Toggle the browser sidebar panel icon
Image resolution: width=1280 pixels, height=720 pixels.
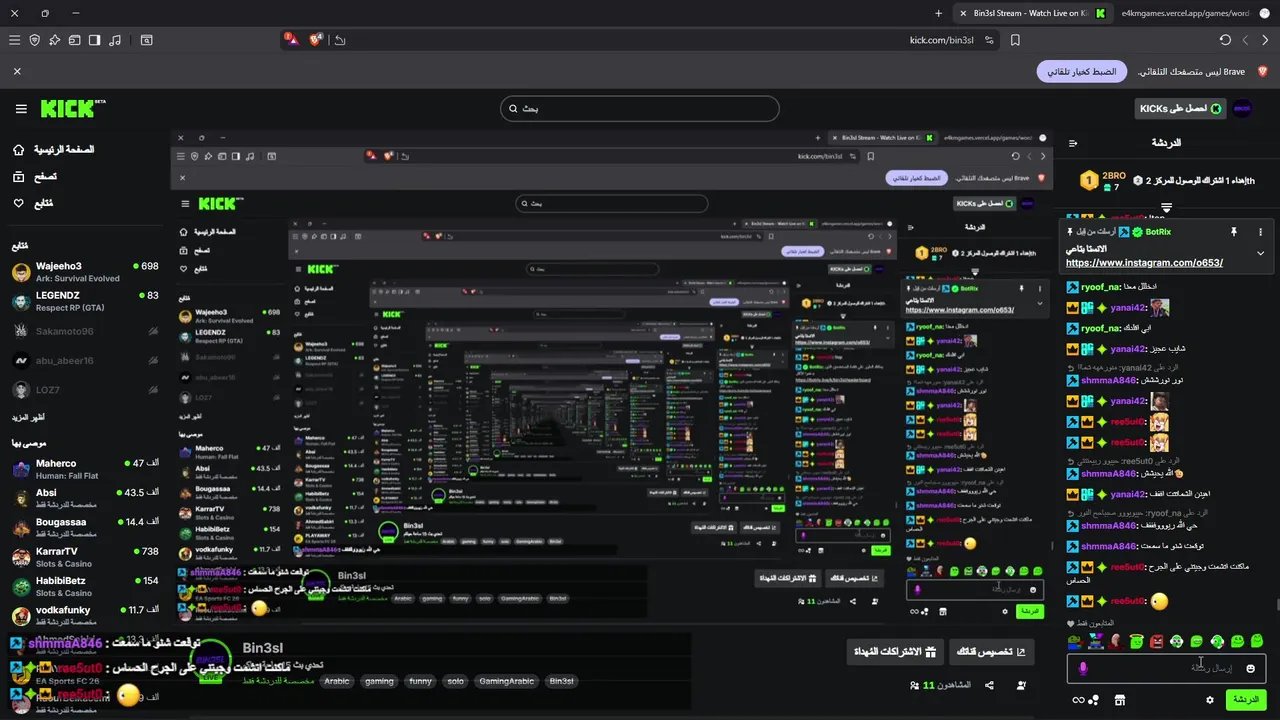[94, 40]
